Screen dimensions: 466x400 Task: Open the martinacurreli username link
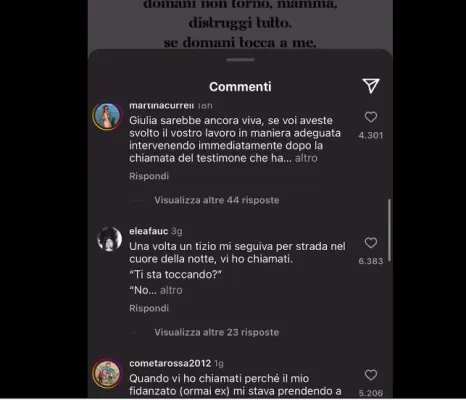tap(161, 105)
